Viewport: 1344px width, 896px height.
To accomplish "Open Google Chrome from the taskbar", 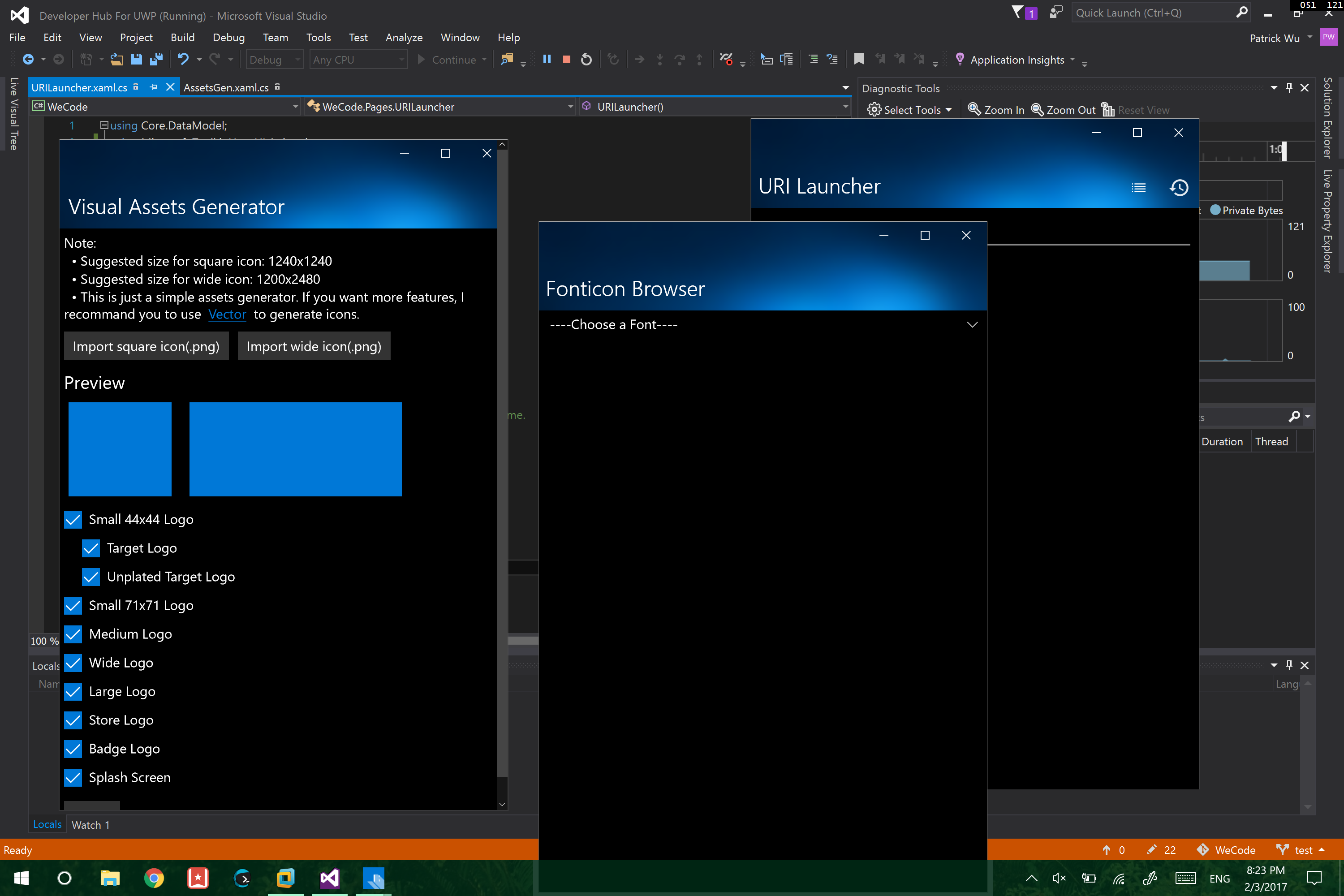I will click(154, 878).
